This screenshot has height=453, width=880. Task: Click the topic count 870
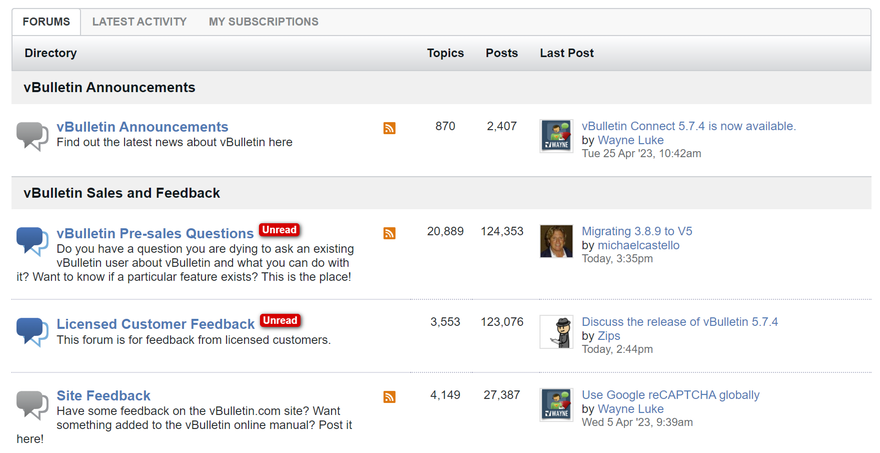click(x=445, y=126)
